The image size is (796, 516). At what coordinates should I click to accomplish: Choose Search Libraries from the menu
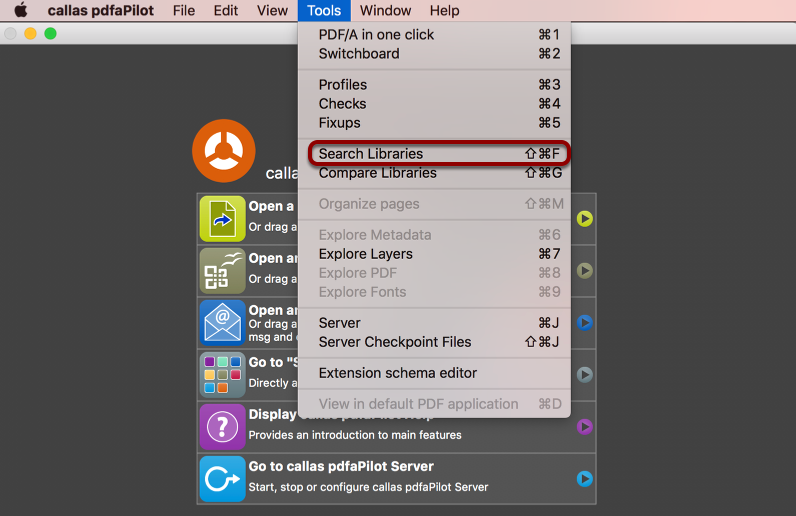point(435,153)
